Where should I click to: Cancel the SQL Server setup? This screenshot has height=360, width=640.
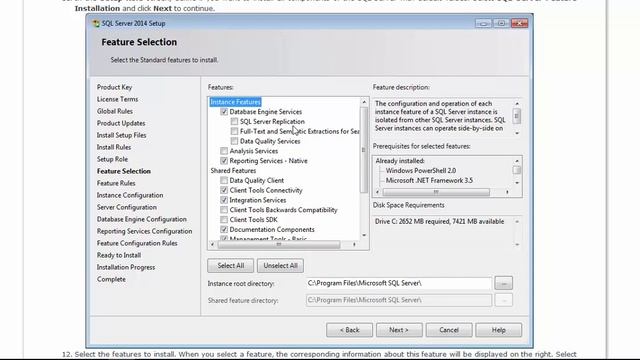tap(449, 330)
